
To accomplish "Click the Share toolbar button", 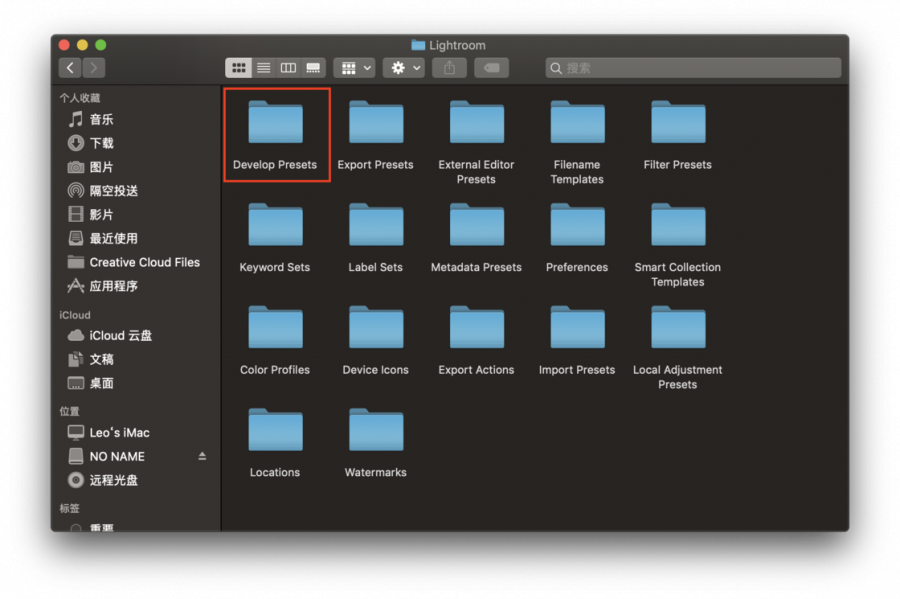I will coord(449,68).
